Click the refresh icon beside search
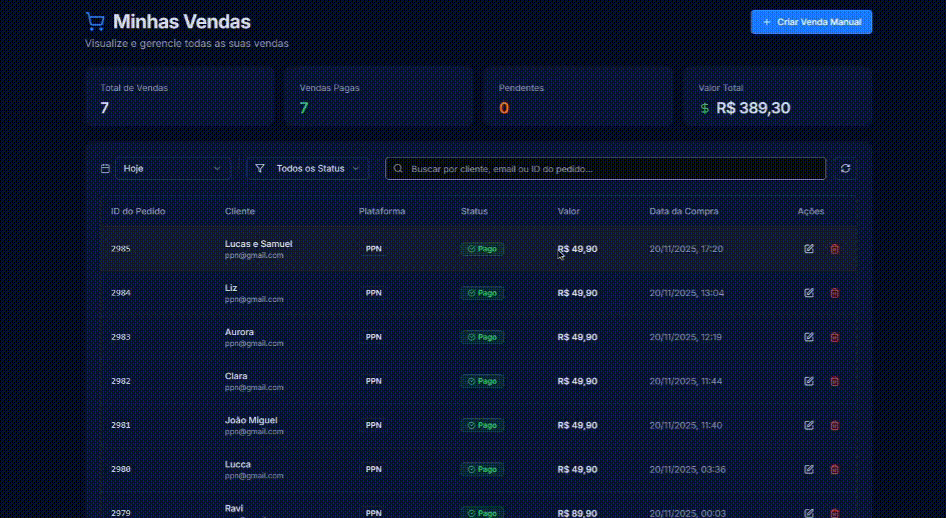Screen dimensions: 946x518 point(846,169)
